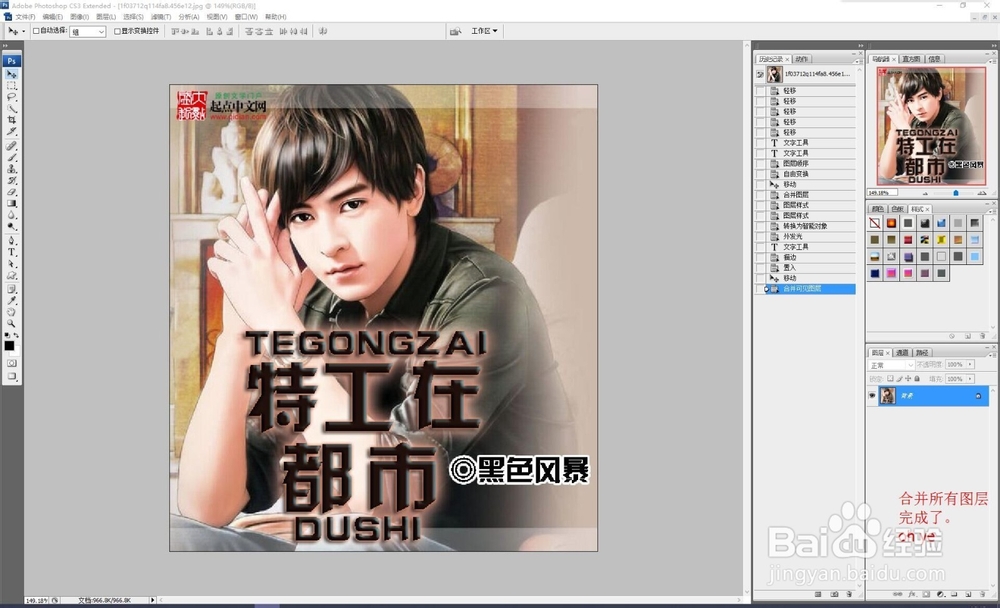Click the status bar zoom 149.18% field
The width and height of the screenshot is (1000, 608).
tap(36, 600)
